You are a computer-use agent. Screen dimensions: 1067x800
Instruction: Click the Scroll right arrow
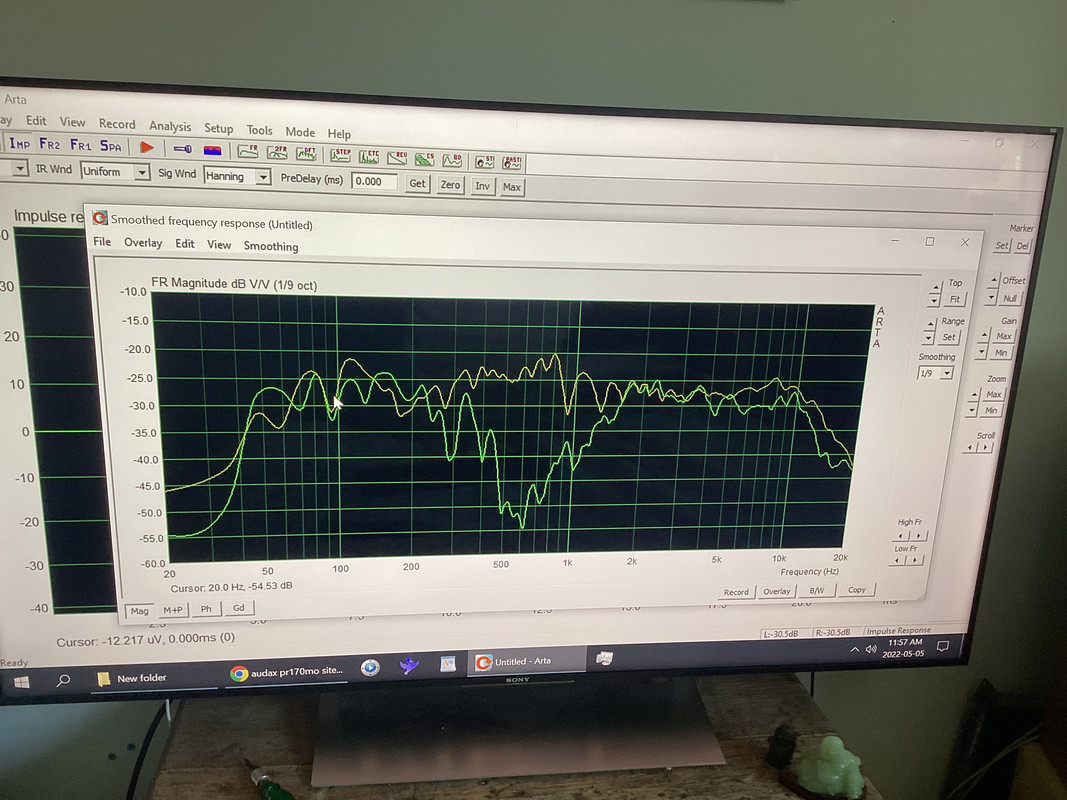(x=985, y=447)
